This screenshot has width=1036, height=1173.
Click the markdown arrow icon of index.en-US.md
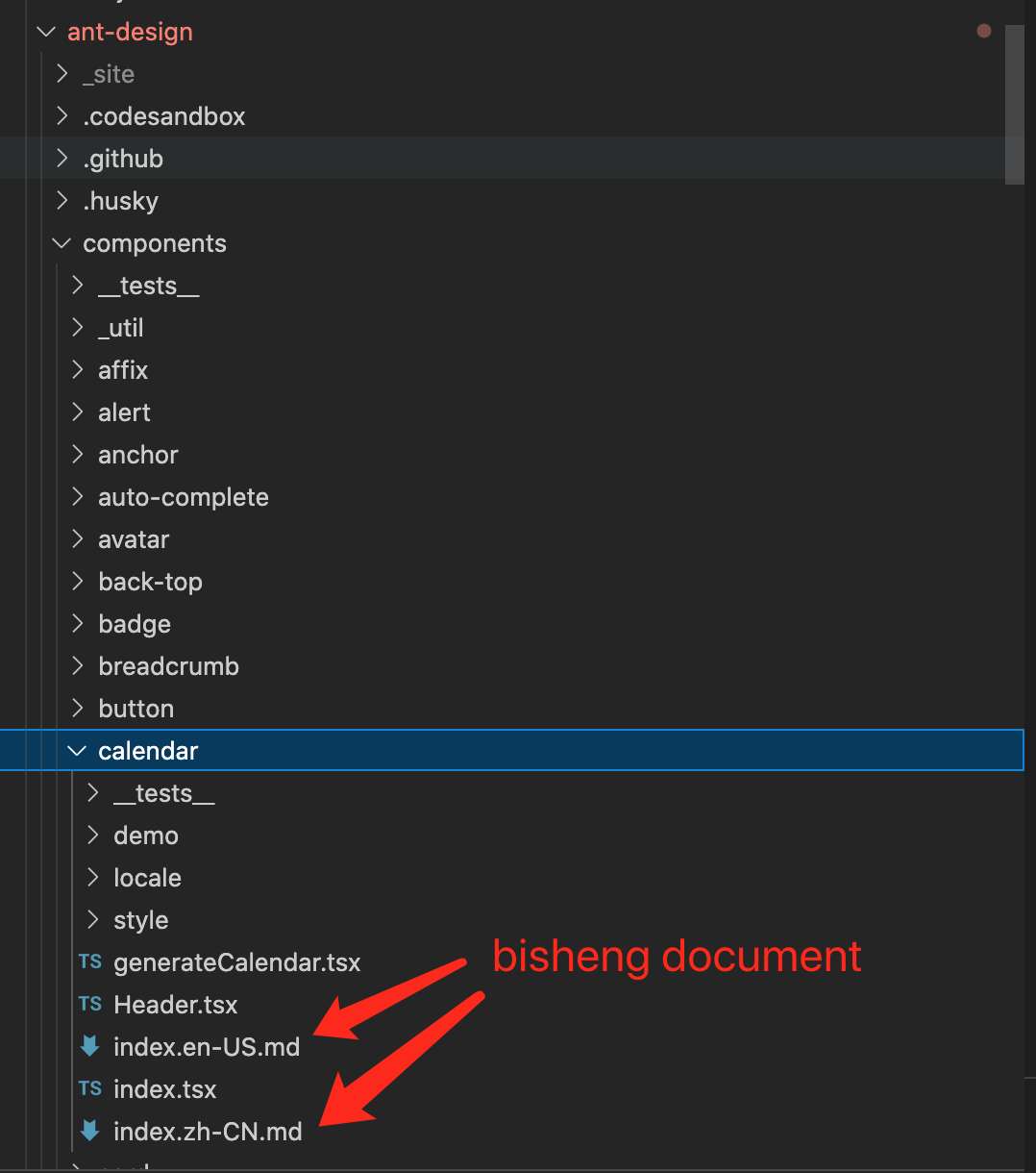90,1046
